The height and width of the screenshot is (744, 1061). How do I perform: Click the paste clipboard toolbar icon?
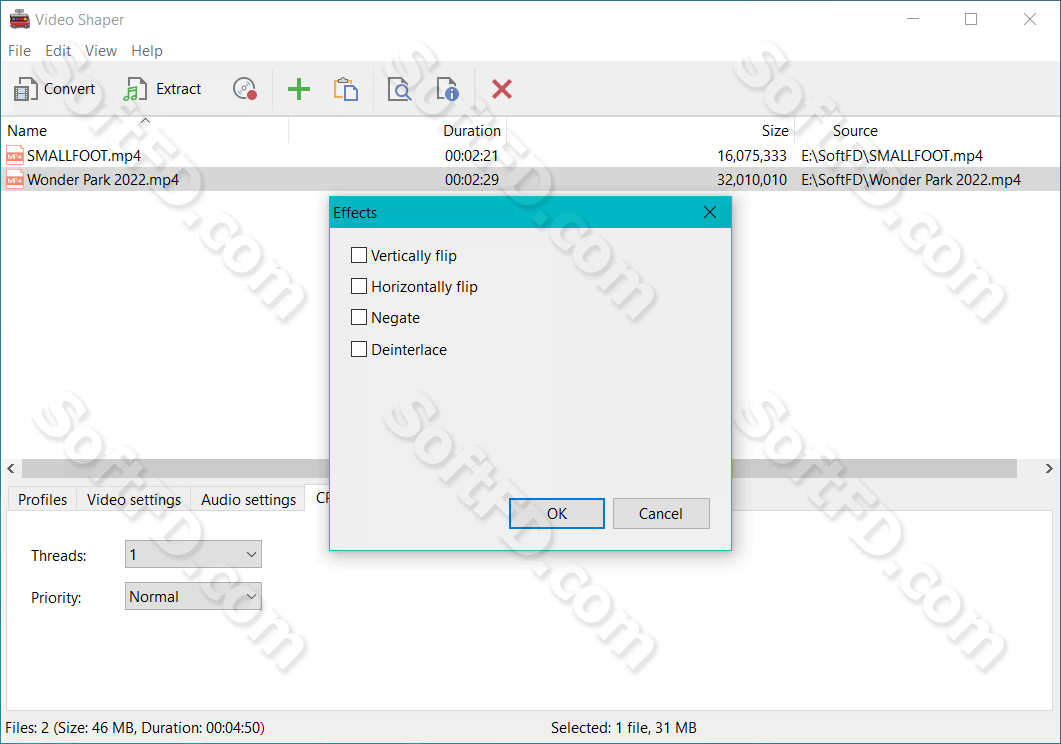click(x=346, y=89)
